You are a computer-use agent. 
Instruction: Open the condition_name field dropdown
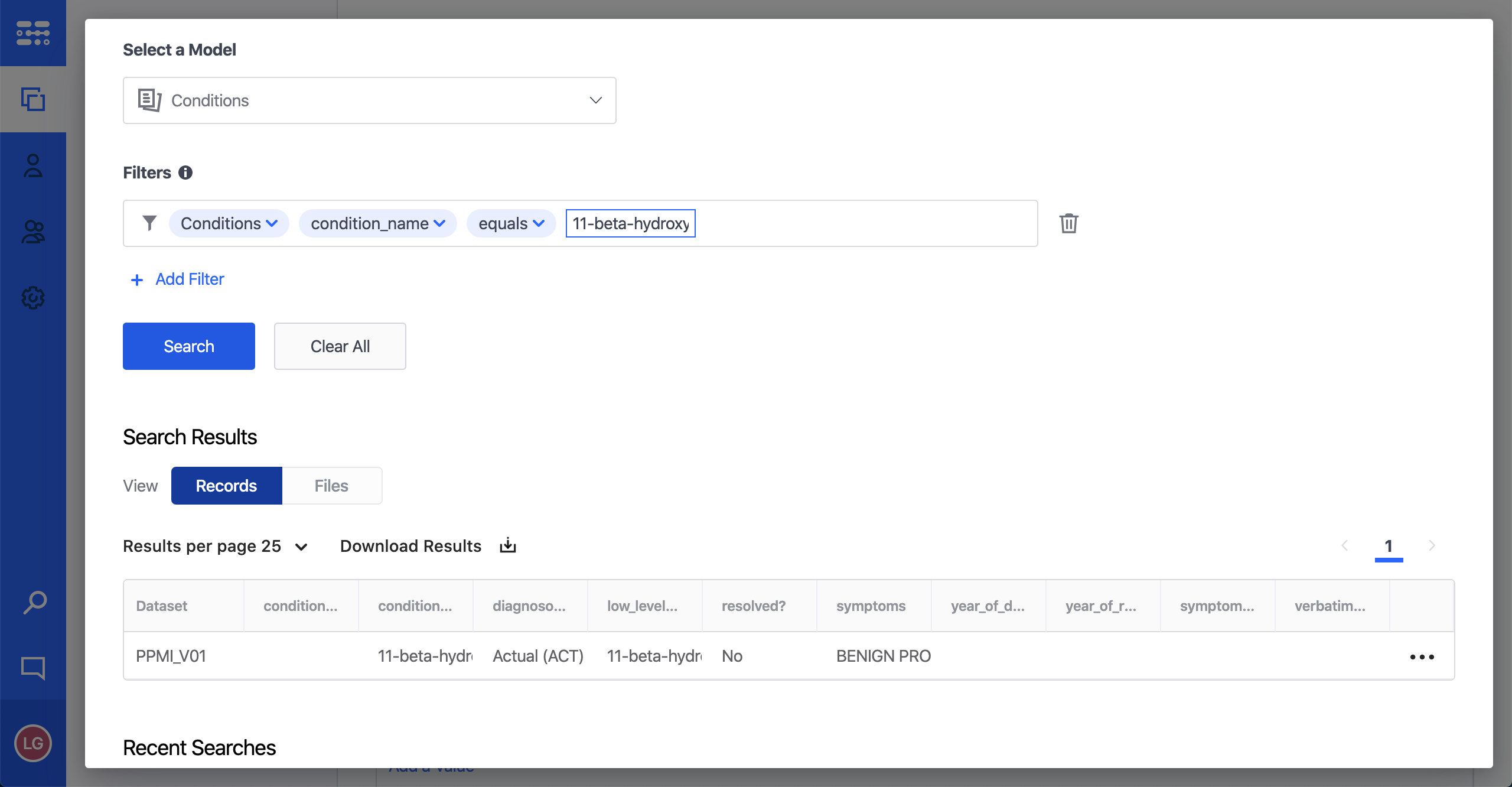(x=377, y=223)
